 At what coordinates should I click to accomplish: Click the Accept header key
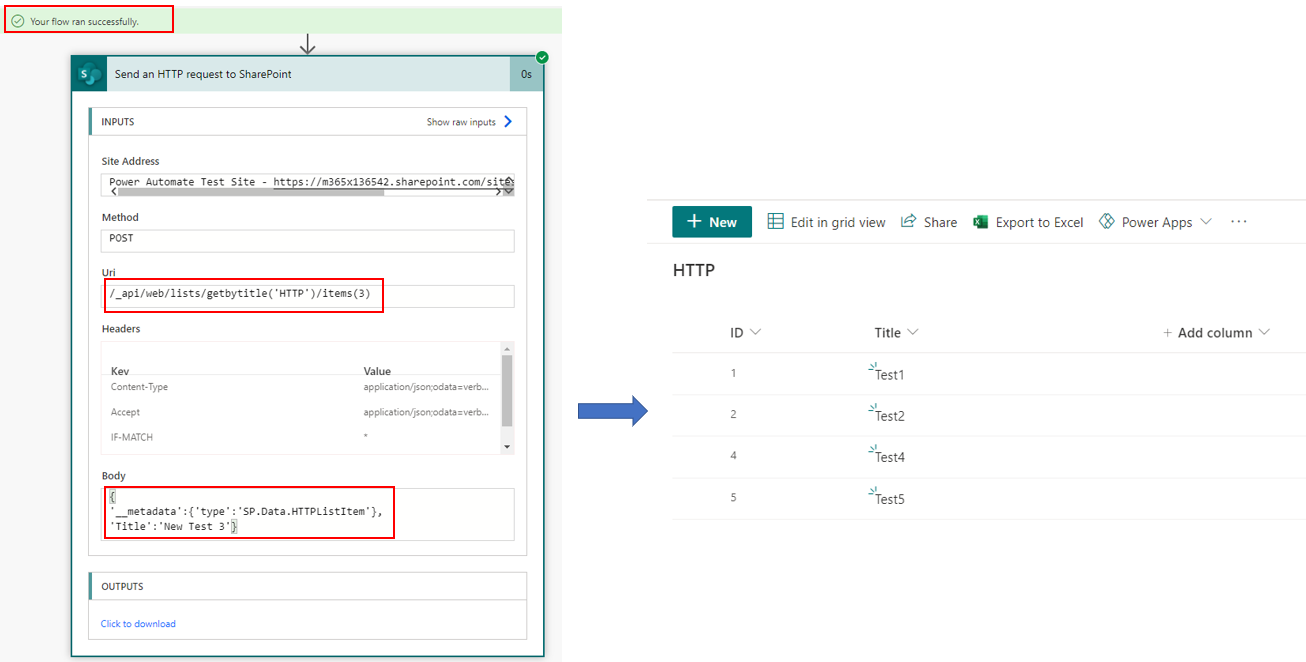point(125,412)
